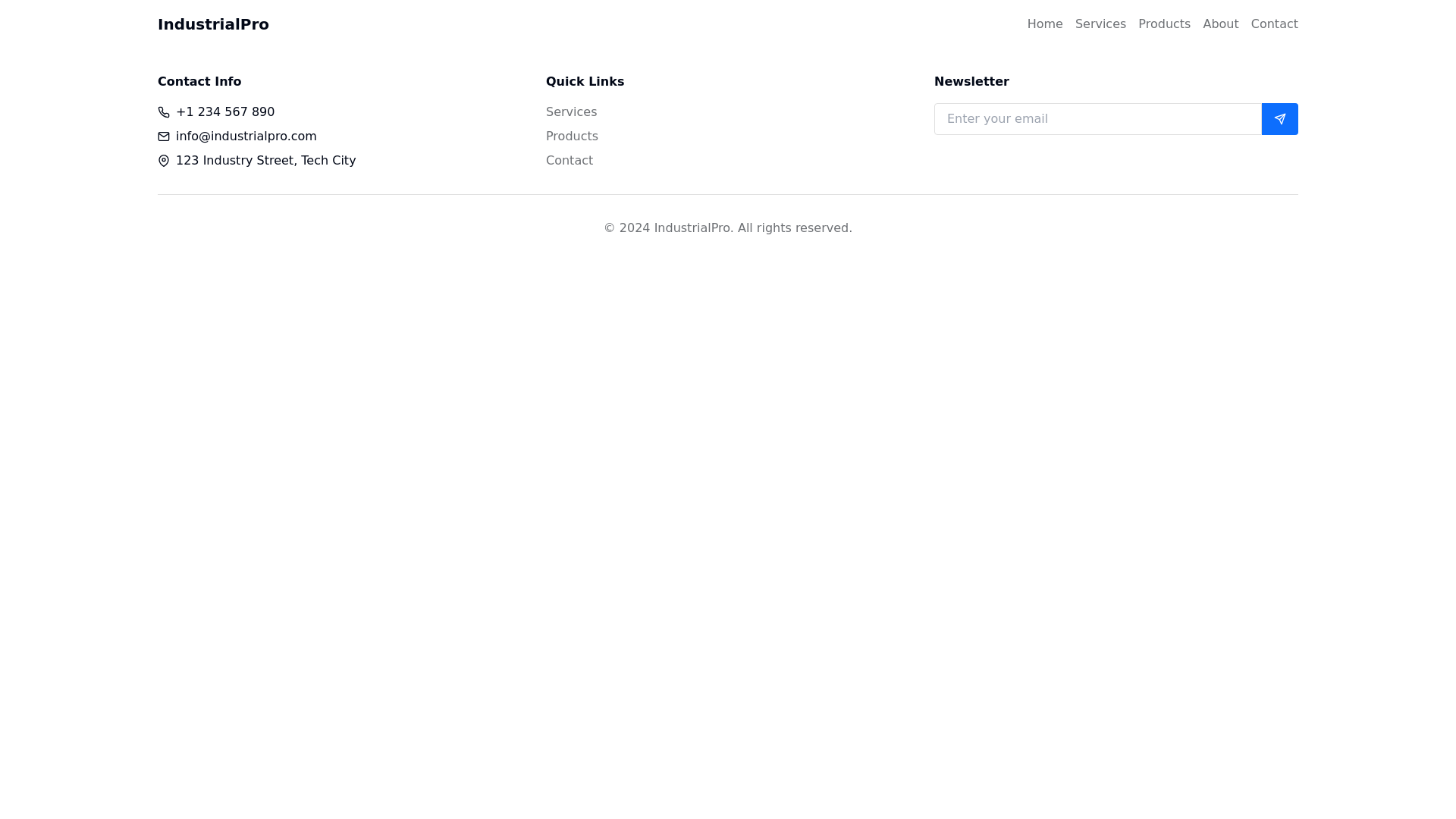Click the location pin icon for the address
1456x819 pixels.
tap(164, 161)
